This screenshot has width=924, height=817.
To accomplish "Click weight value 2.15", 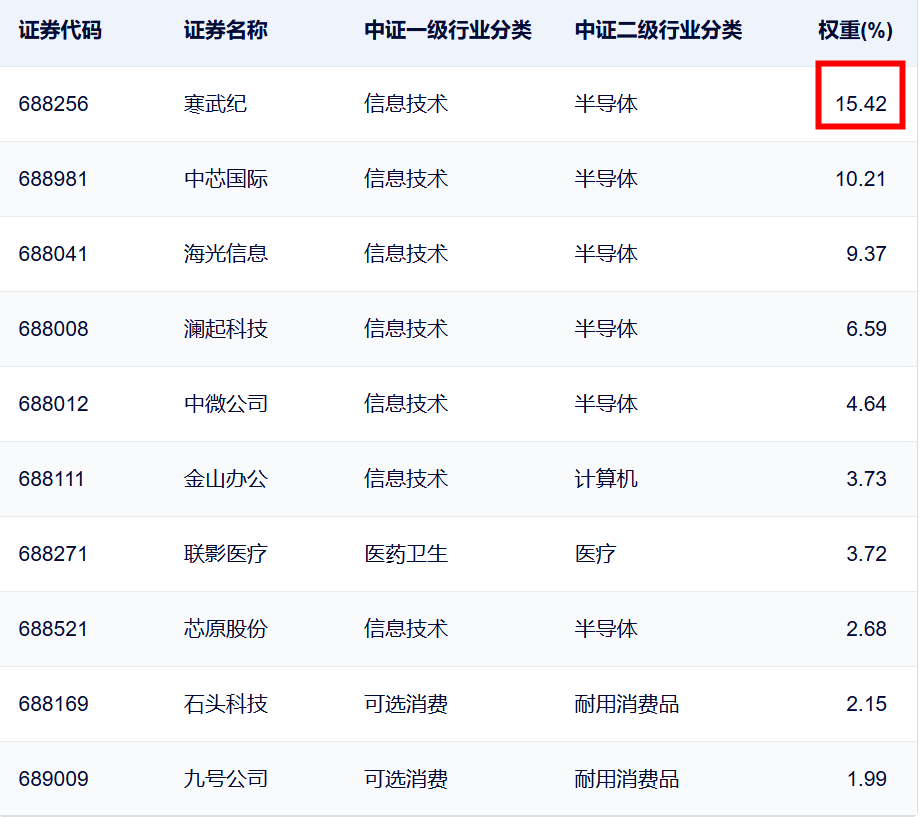I will point(866,704).
